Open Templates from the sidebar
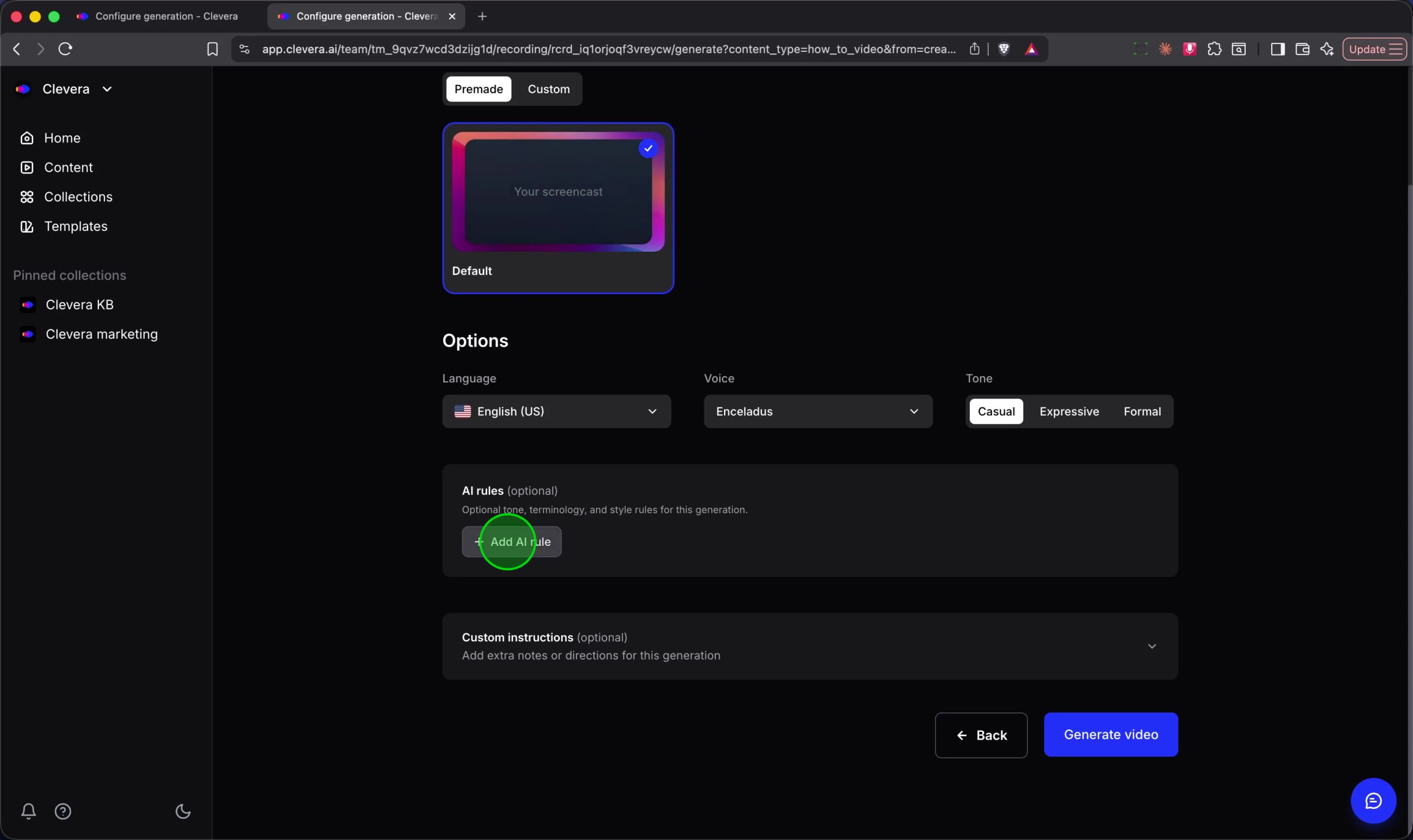 63,226
